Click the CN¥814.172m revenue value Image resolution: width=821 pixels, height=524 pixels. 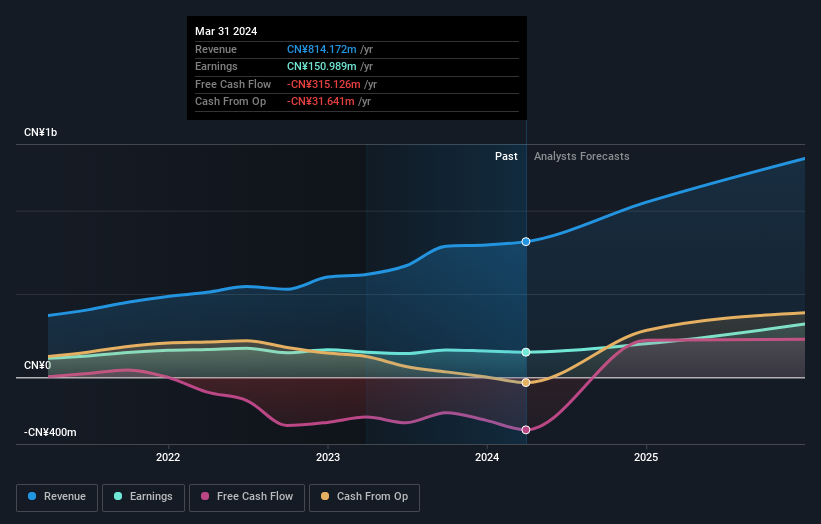click(x=321, y=49)
